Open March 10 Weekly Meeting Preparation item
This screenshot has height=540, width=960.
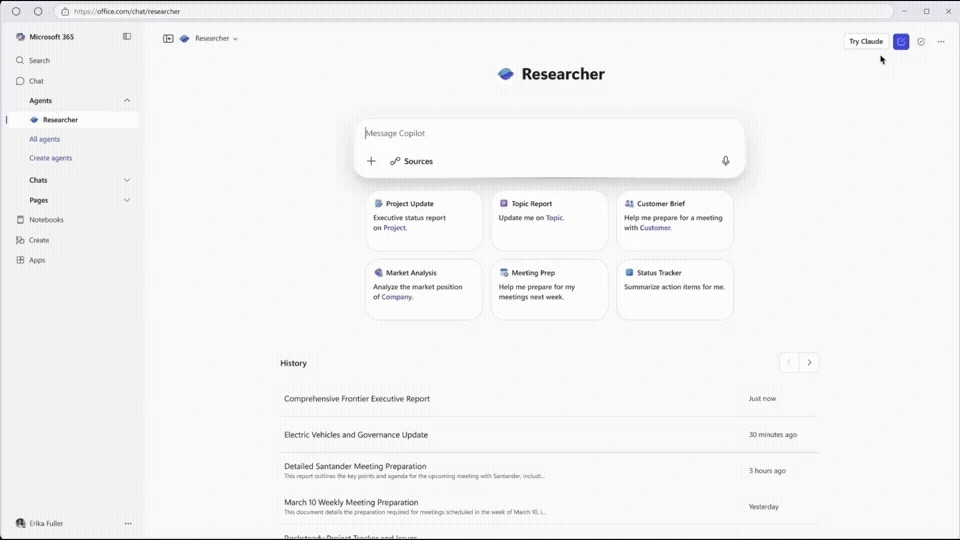[x=549, y=507]
